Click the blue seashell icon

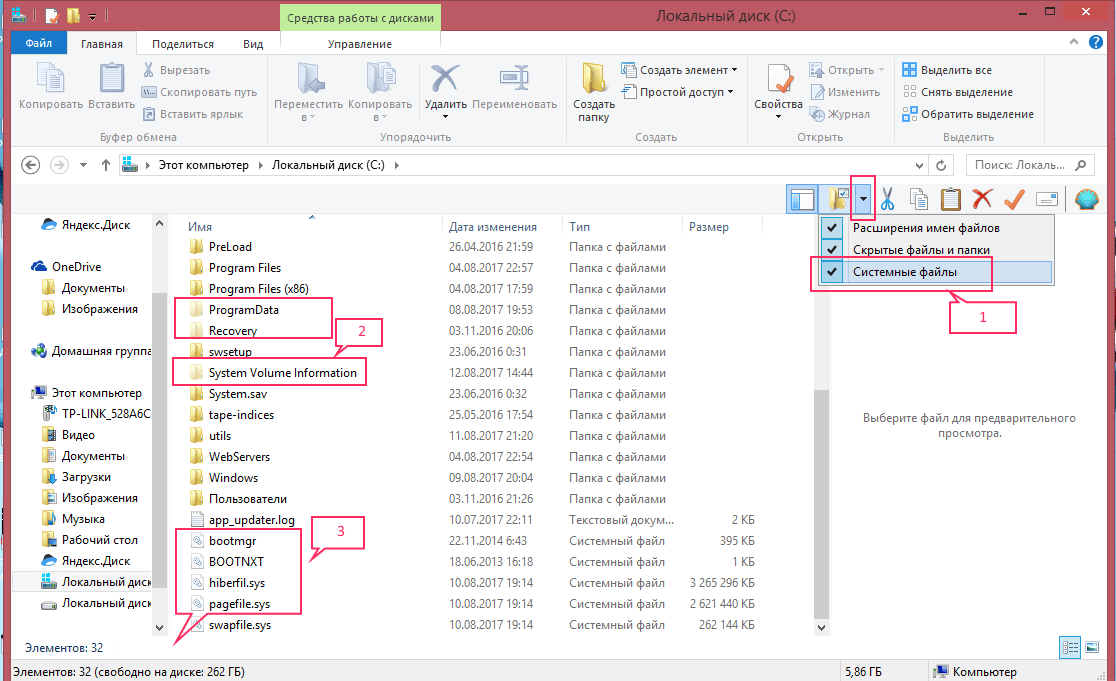(1086, 199)
